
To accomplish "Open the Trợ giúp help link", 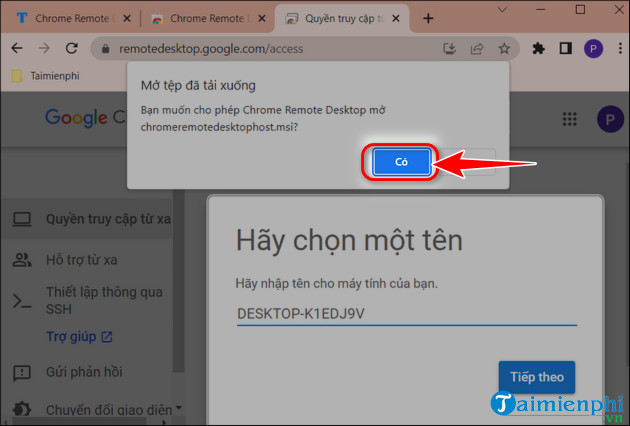I will pos(79,336).
